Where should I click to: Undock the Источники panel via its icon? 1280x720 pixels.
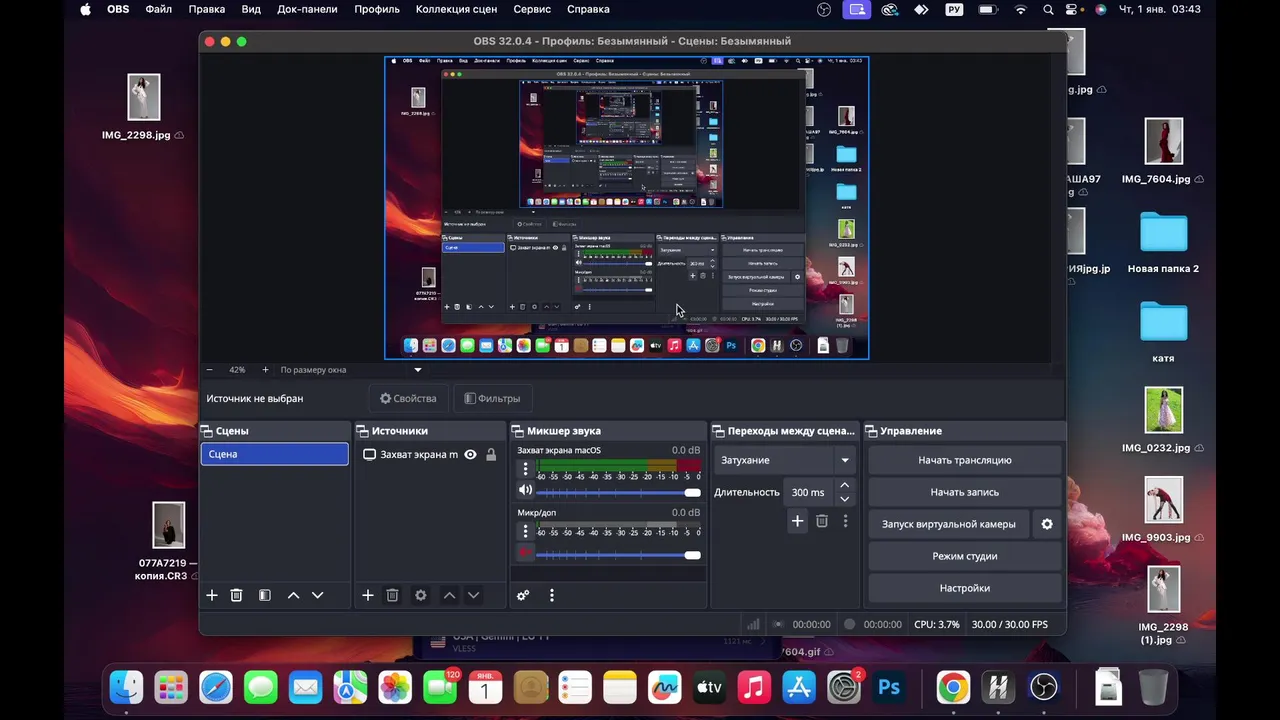point(363,431)
